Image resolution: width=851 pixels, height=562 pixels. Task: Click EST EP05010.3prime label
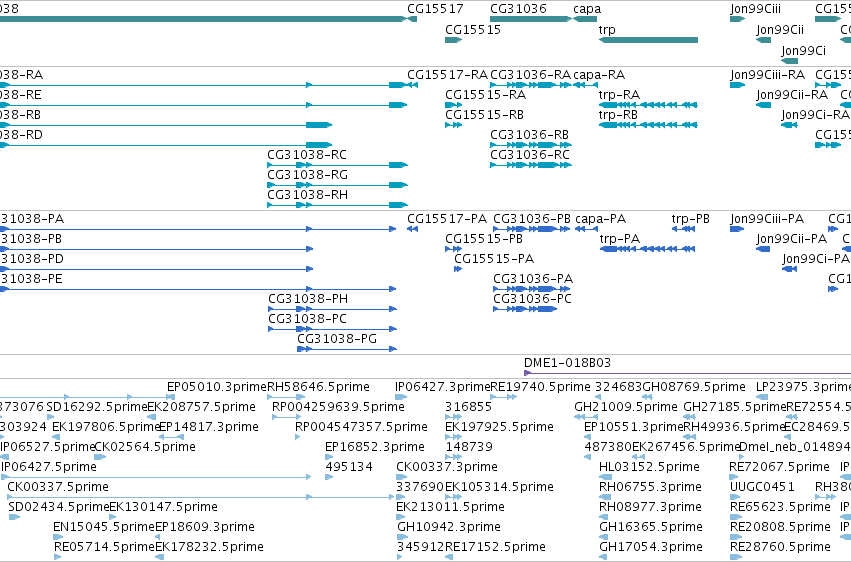click(217, 387)
